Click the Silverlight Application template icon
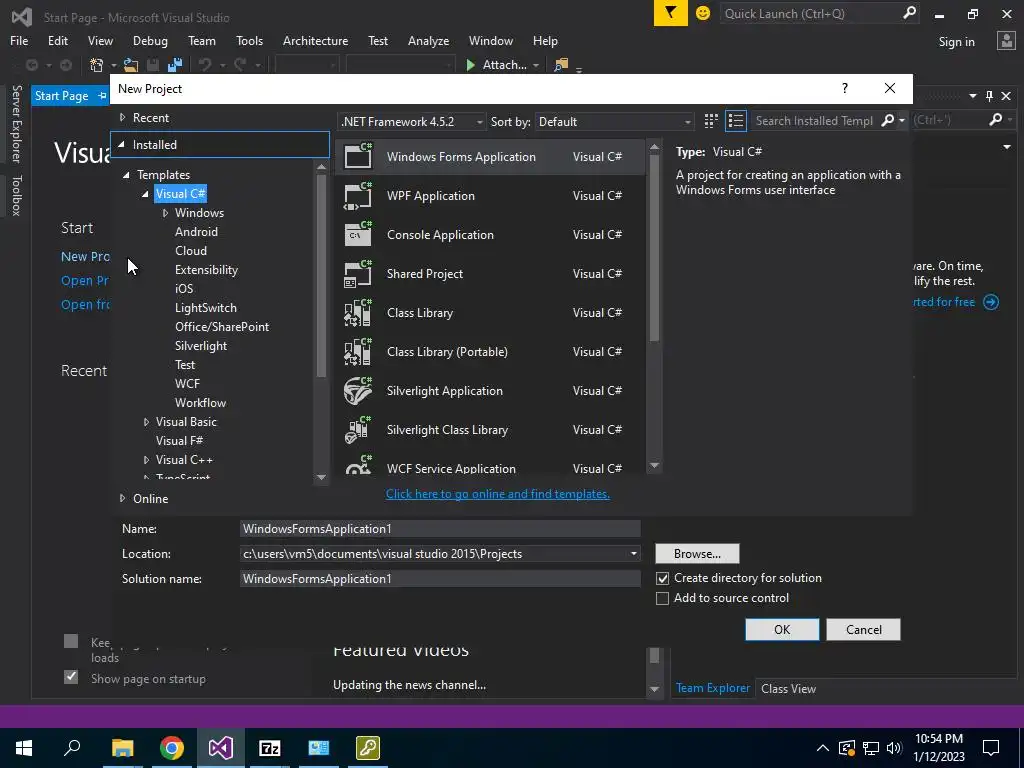This screenshot has height=768, width=1024. click(358, 391)
